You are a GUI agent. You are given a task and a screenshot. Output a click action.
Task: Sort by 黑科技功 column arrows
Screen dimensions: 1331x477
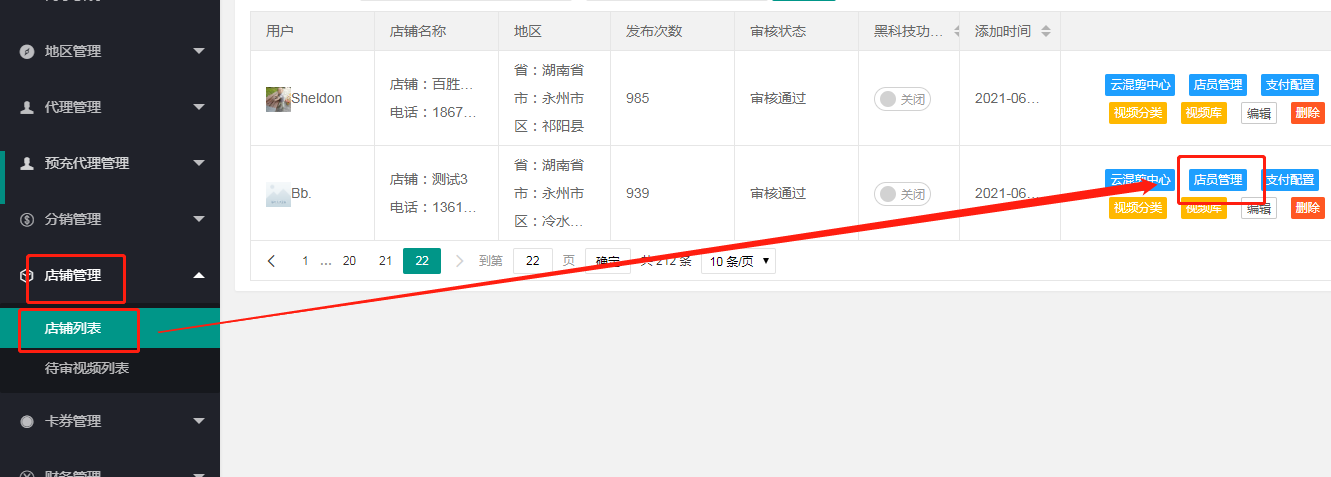958,31
